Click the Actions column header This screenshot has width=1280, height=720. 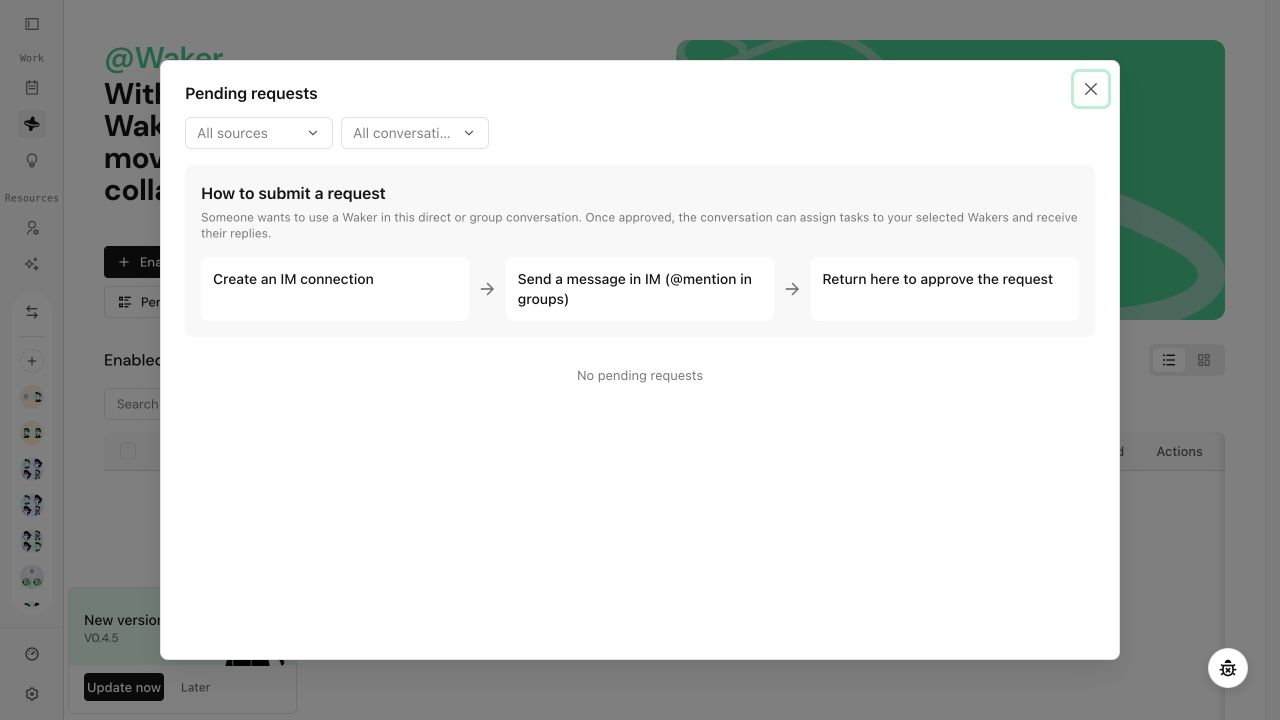click(1179, 451)
